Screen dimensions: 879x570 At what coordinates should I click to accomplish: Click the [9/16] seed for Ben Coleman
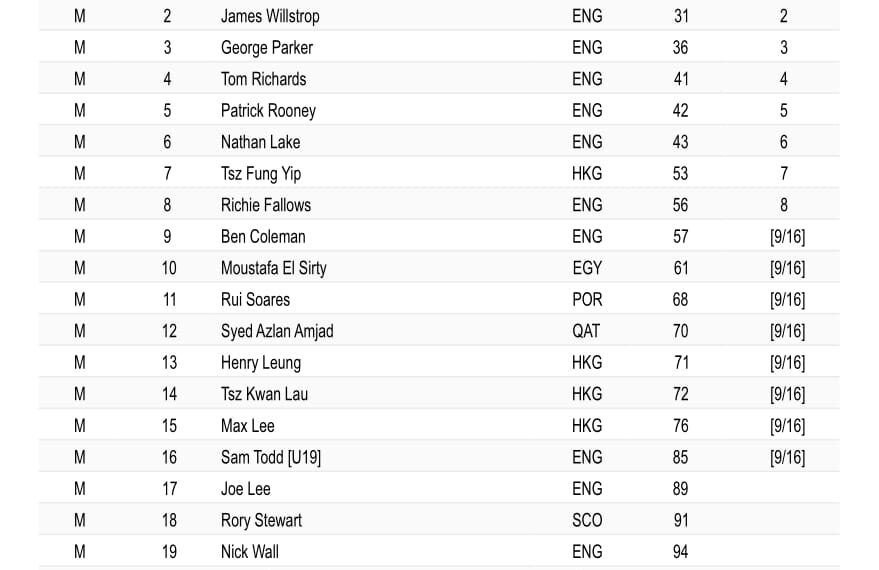coord(787,237)
